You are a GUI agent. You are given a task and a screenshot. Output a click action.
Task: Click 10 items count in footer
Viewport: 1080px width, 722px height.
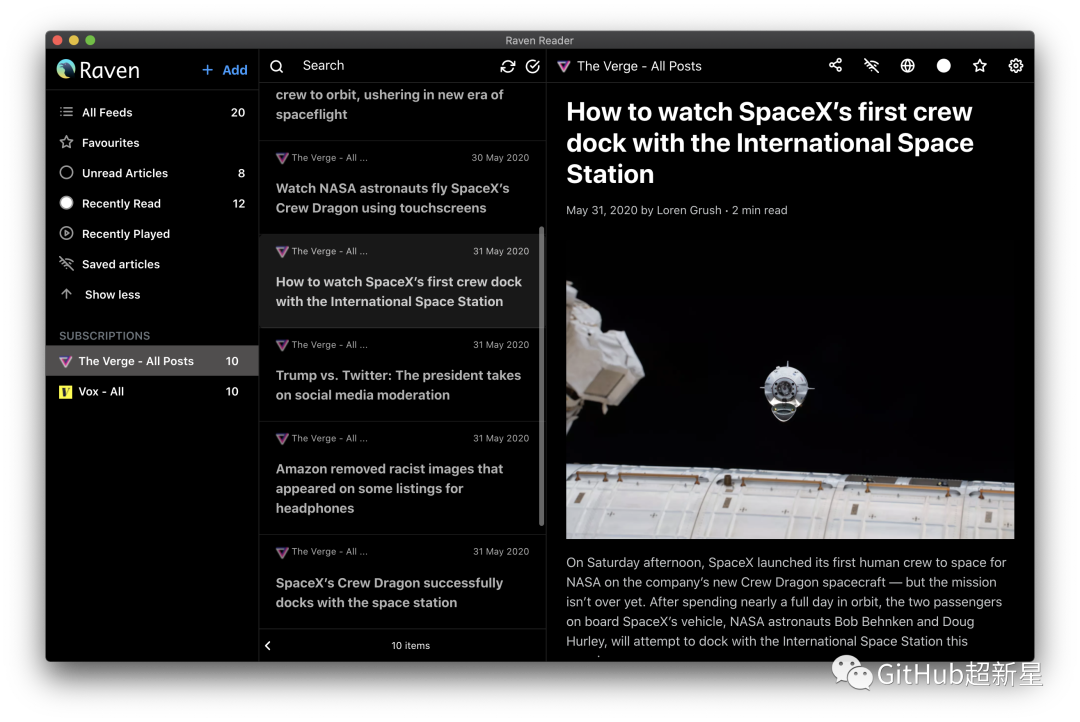click(411, 646)
